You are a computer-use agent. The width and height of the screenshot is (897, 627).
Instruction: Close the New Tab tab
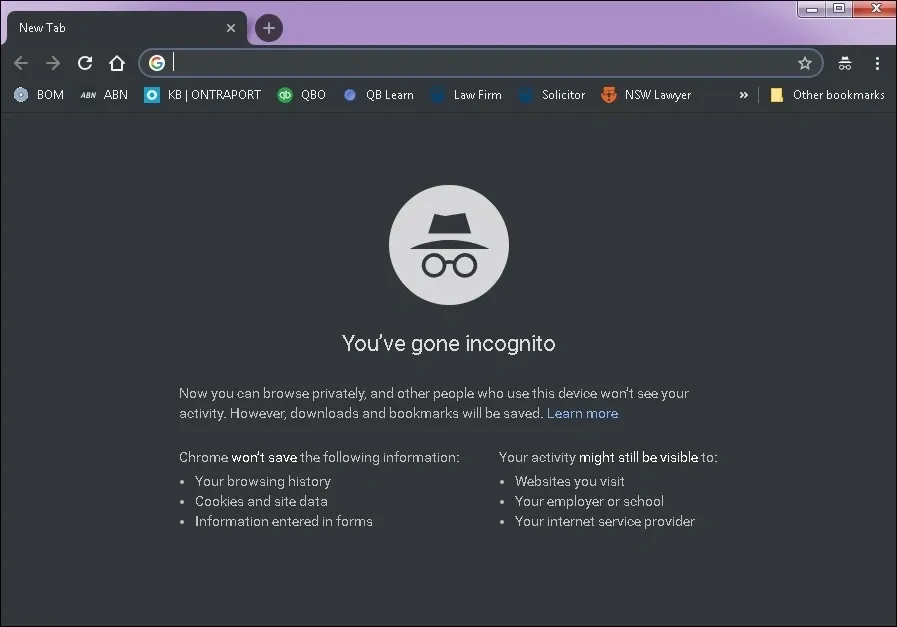231,28
